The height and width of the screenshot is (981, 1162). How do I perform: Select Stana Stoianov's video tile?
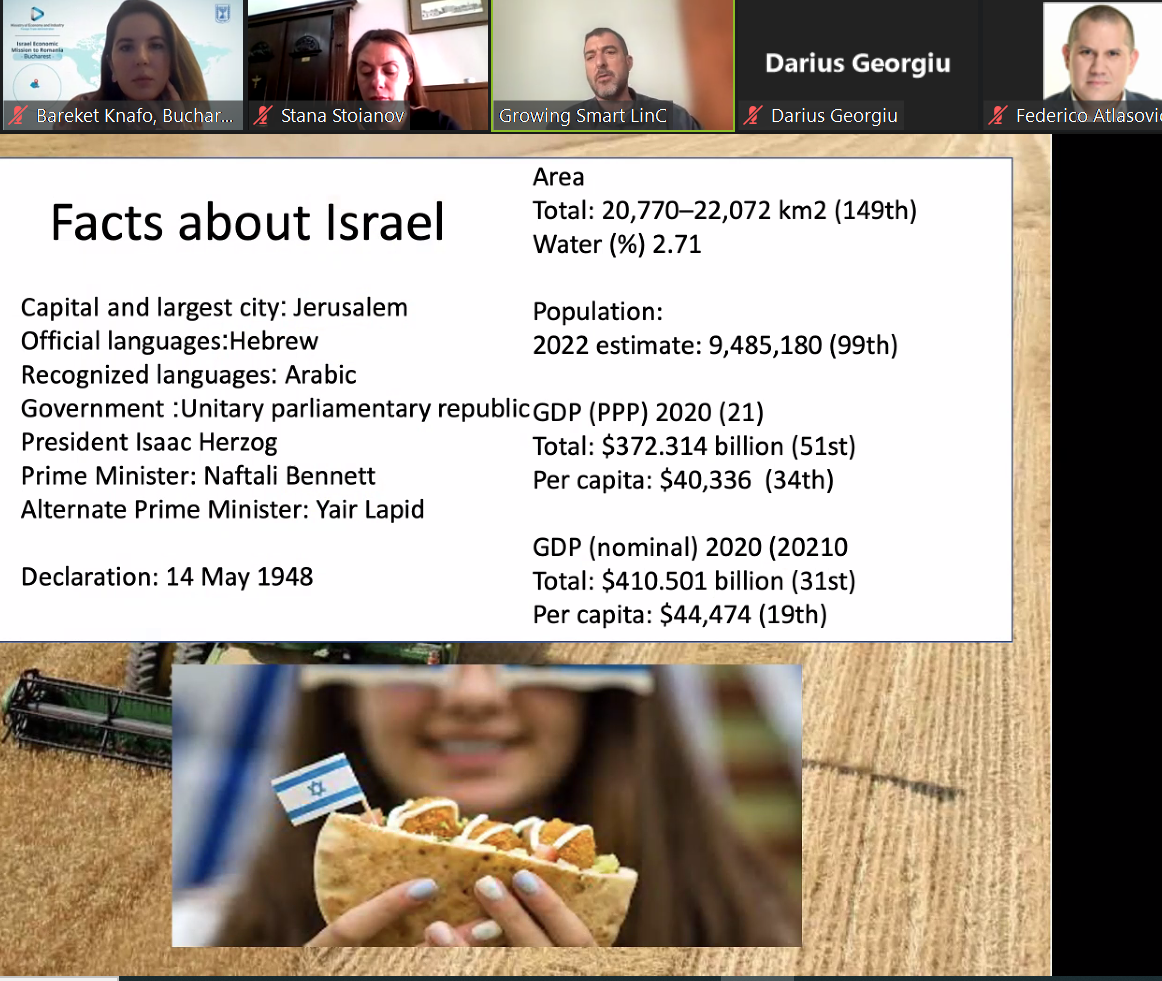[368, 55]
